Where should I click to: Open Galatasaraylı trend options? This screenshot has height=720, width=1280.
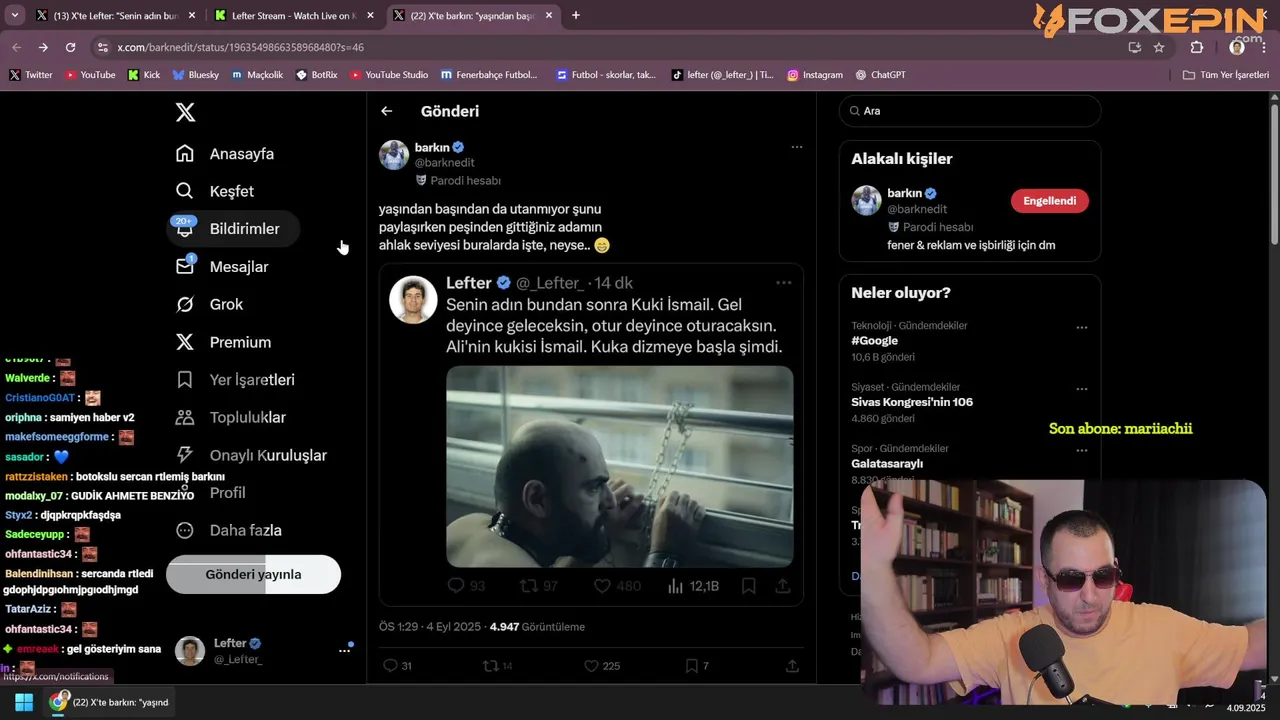tap(1082, 451)
